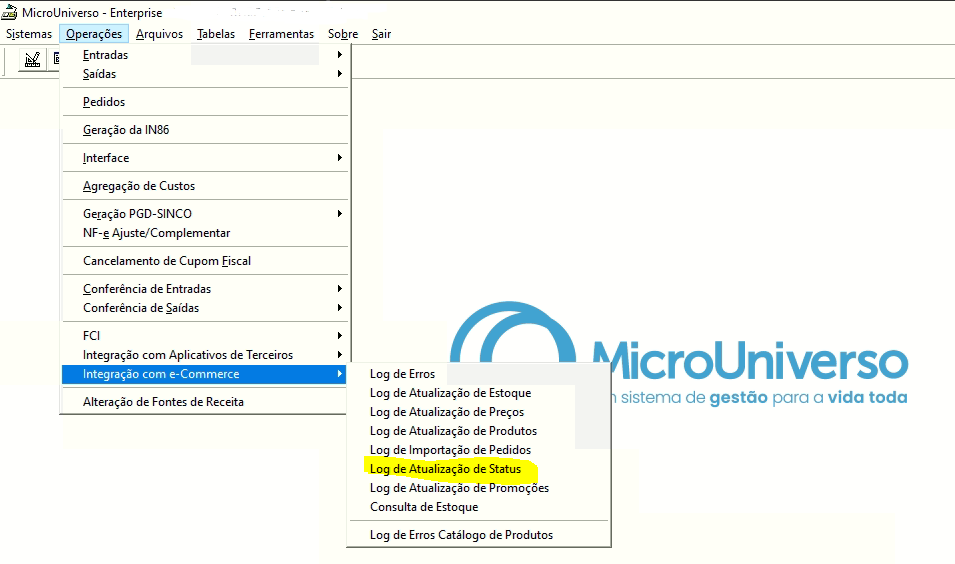Screen dimensions: 955x564
Task: Click the chart toolbar icon
Action: (x=32, y=59)
